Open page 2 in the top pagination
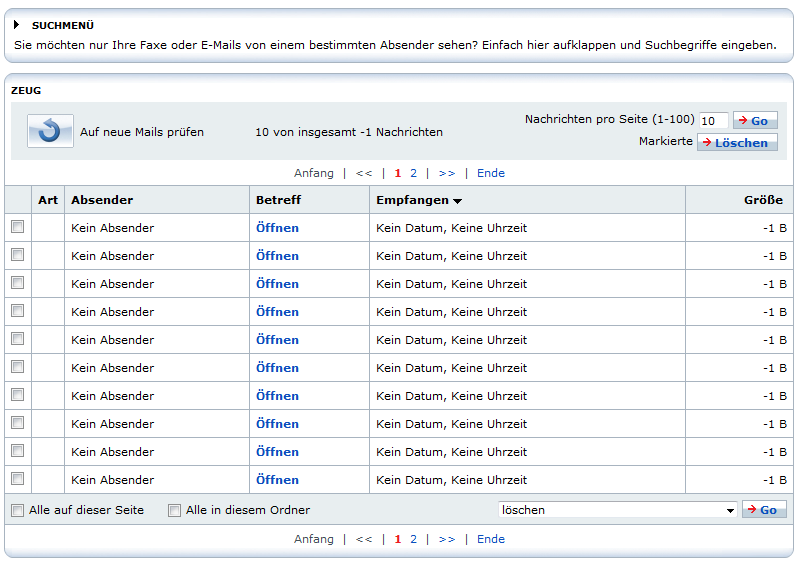The width and height of the screenshot is (803, 567). pos(413,173)
